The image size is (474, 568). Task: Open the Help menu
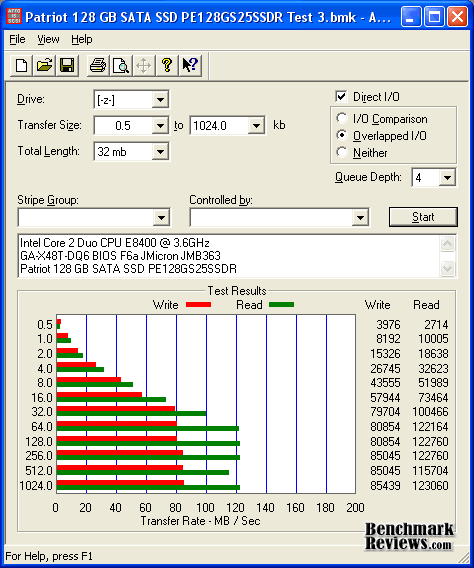tap(81, 39)
